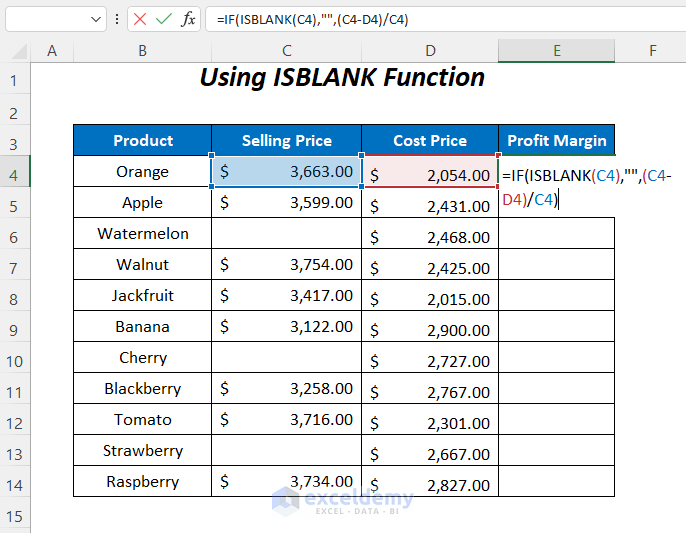Viewport: 686px width, 533px height.
Task: Select all cells with the corner triangle
Action: pyautogui.click(x=19, y=51)
